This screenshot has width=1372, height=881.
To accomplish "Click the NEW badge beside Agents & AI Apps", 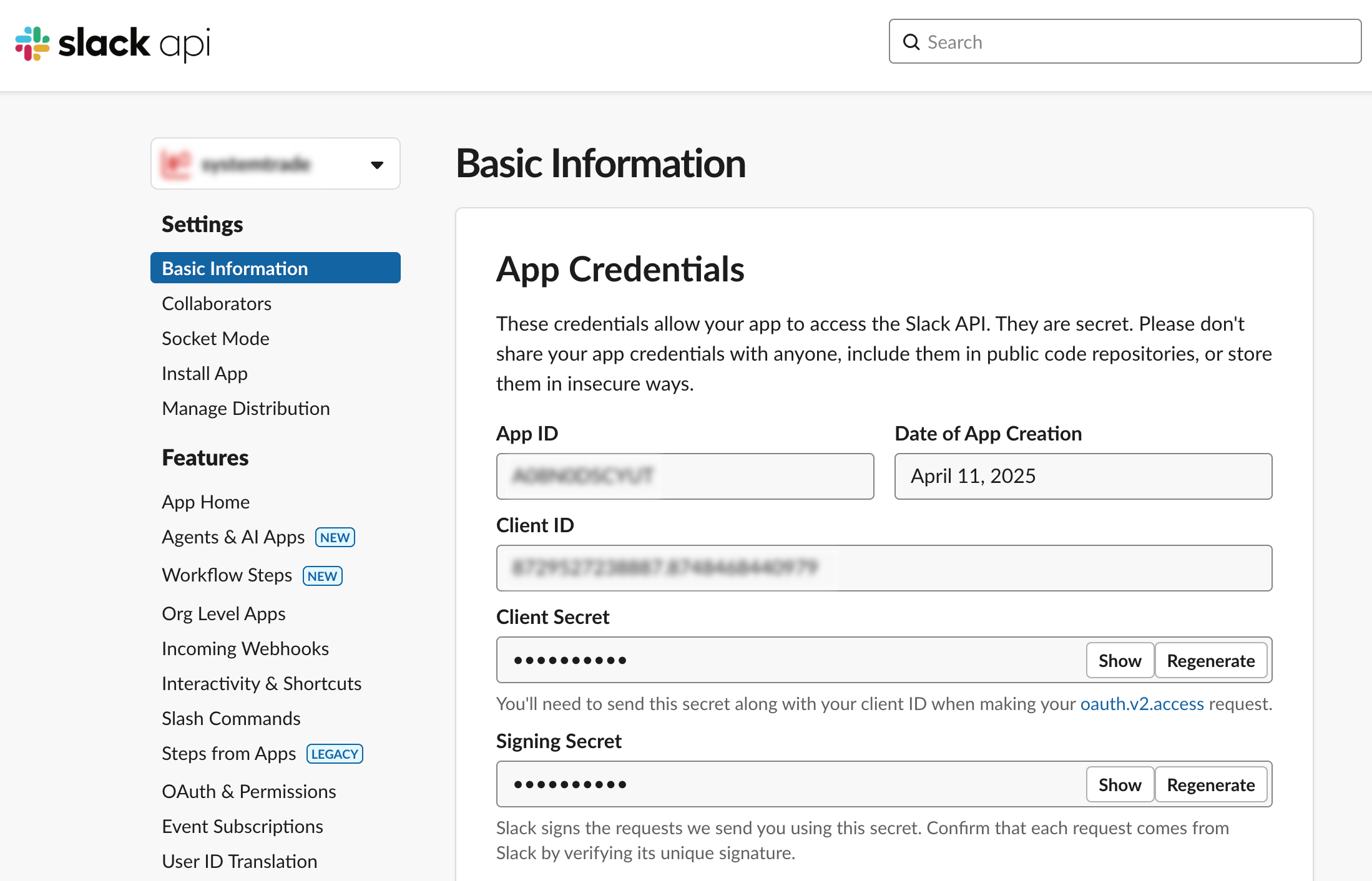I will pos(335,537).
